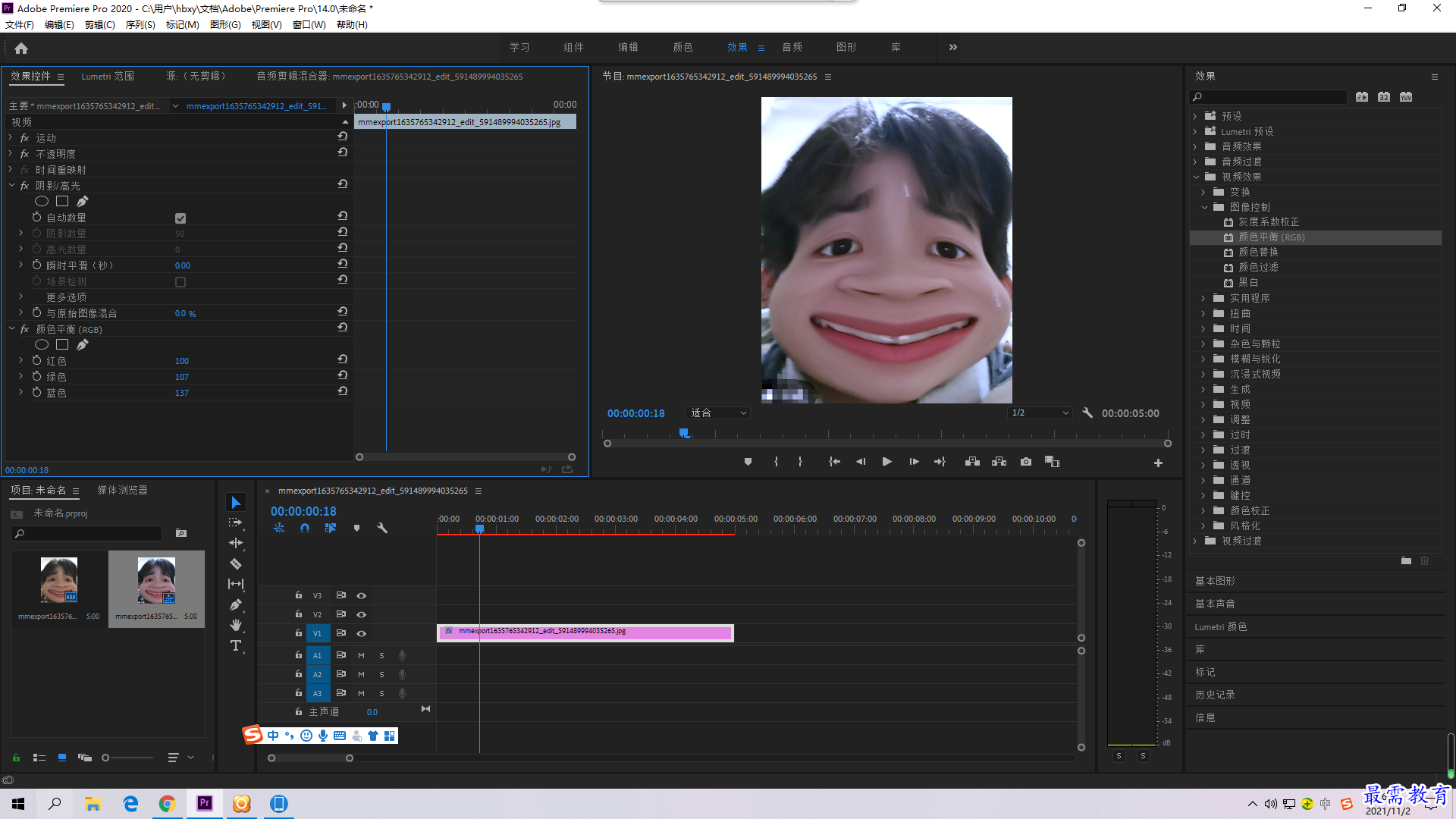This screenshot has width=1456, height=819.
Task: Open the Lumetri 范围 tab
Action: tap(108, 76)
